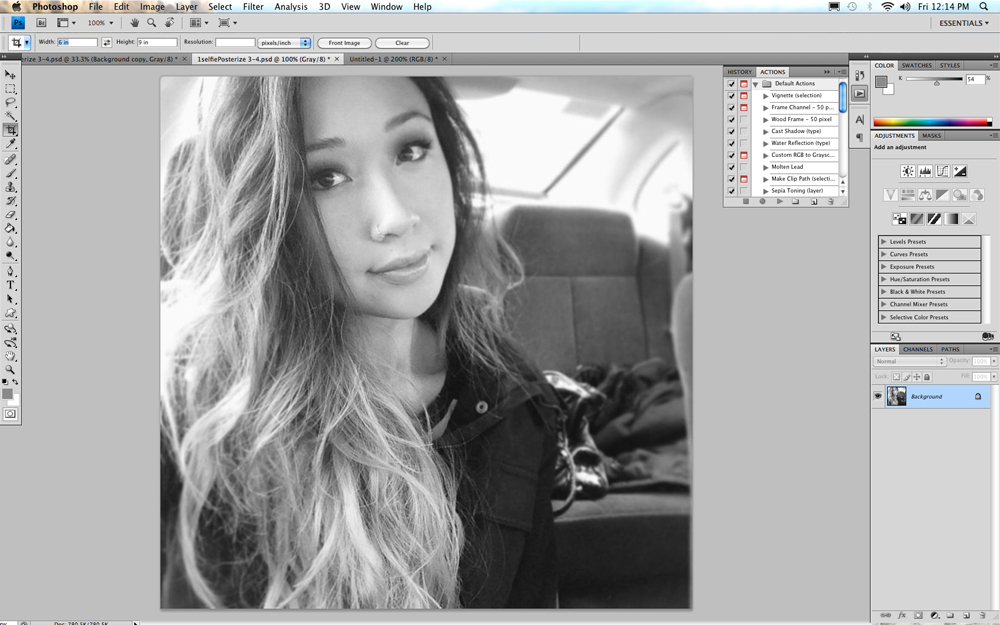Select the Hand tool in the toolbox
Viewport: 1000px width, 625px height.
[10, 356]
